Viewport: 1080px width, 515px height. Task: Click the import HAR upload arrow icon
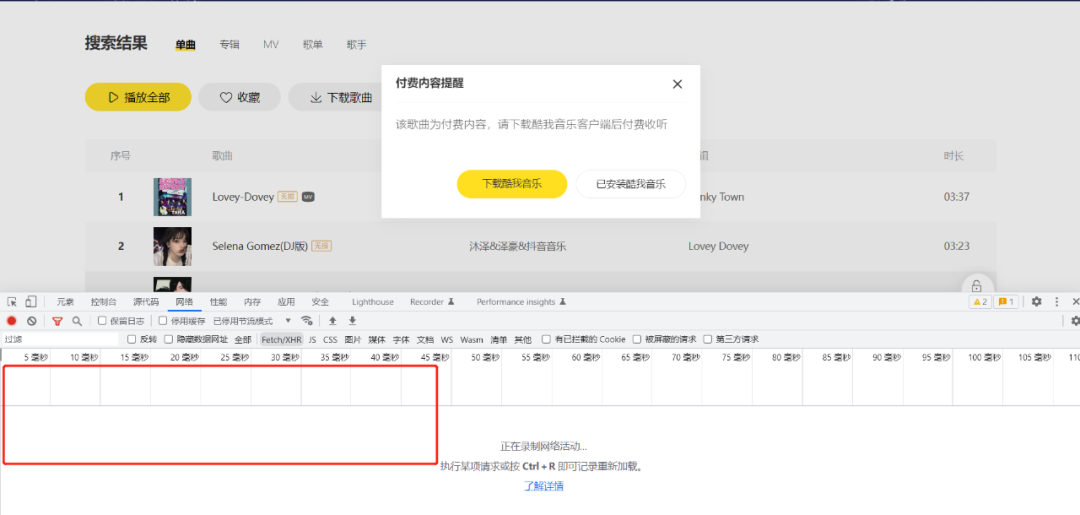(x=332, y=321)
